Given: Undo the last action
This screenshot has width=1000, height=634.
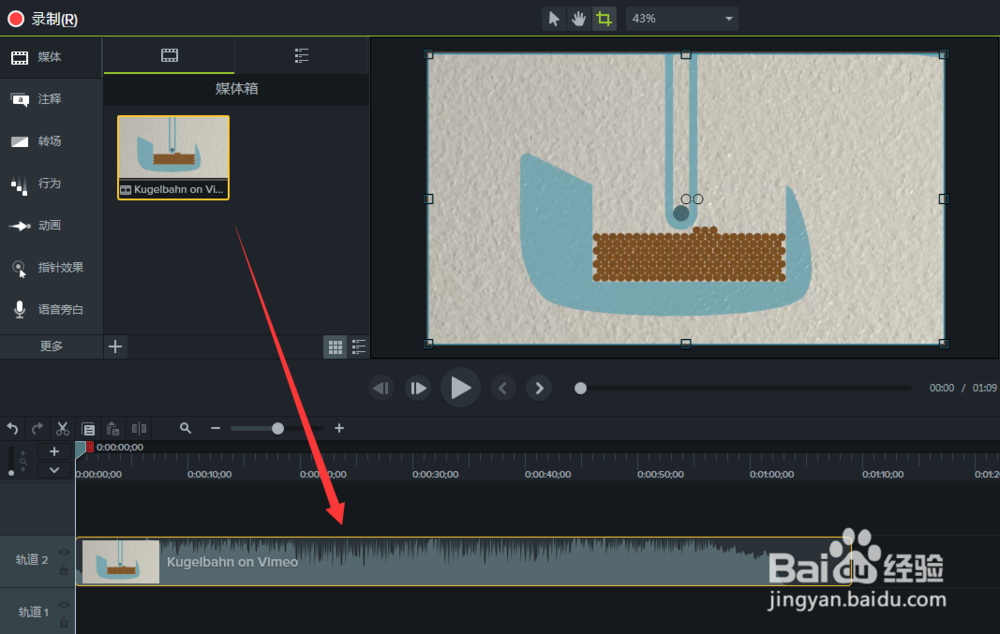Looking at the screenshot, I should click(12, 428).
